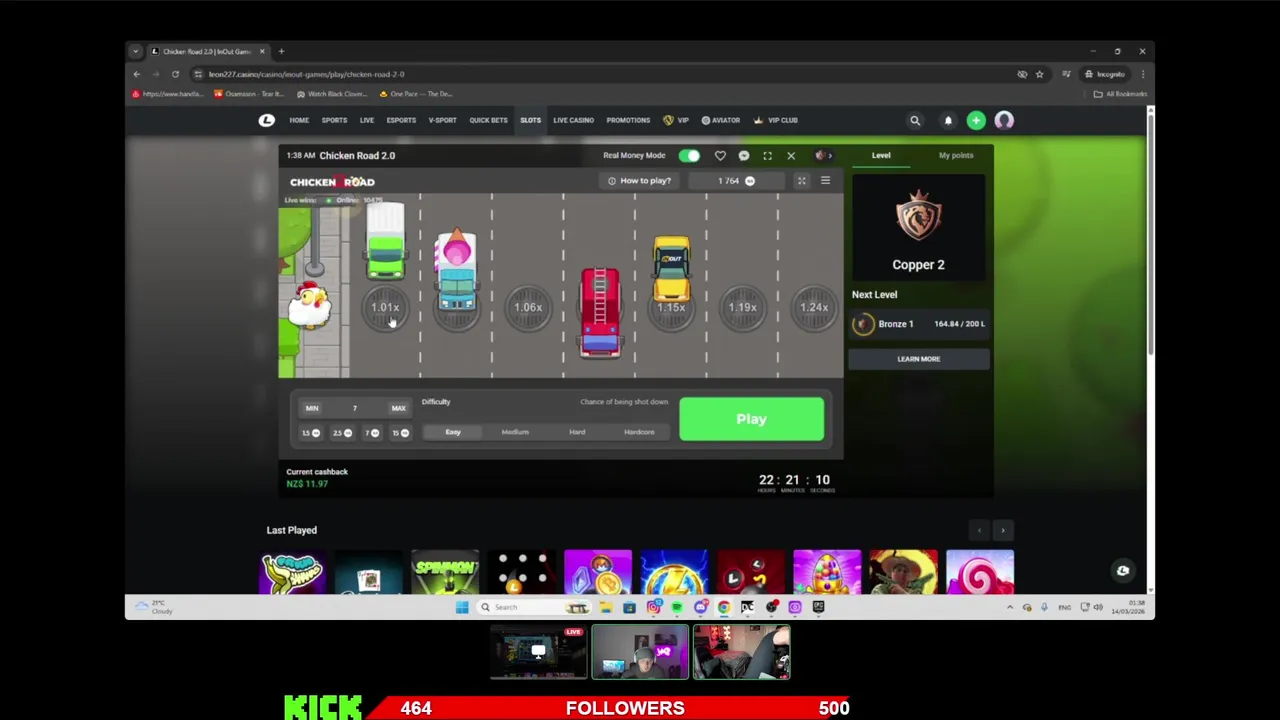Open the PROMOTIONS menu item

(x=628, y=120)
